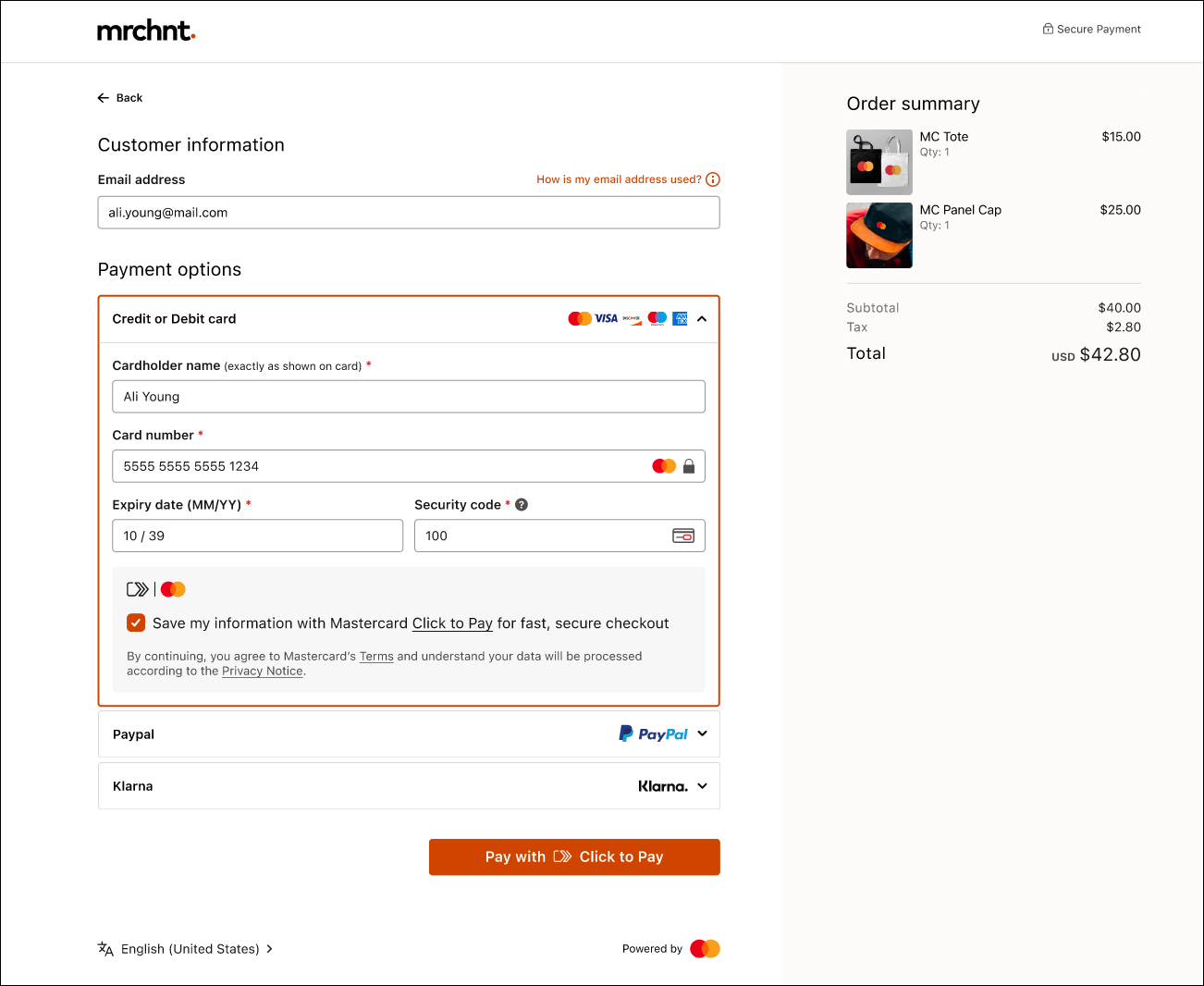
Task: Click the info icon next to email usage question
Action: [x=712, y=179]
